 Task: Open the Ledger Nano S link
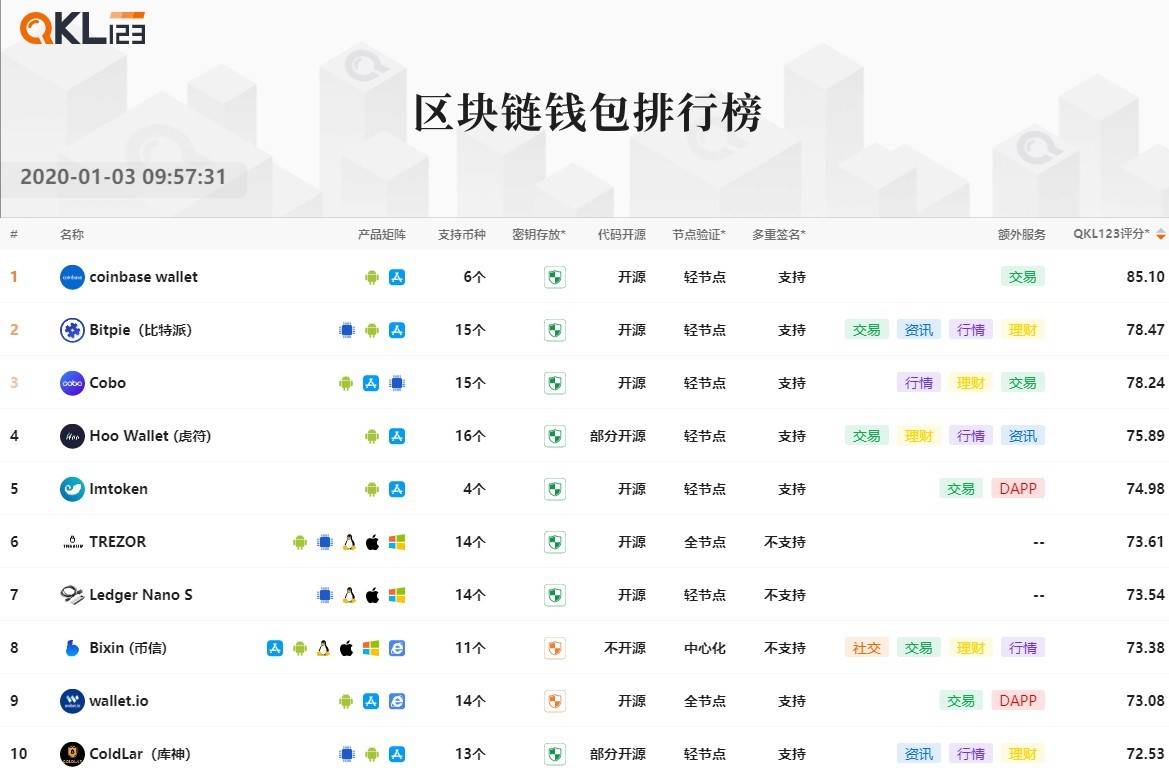click(x=141, y=594)
